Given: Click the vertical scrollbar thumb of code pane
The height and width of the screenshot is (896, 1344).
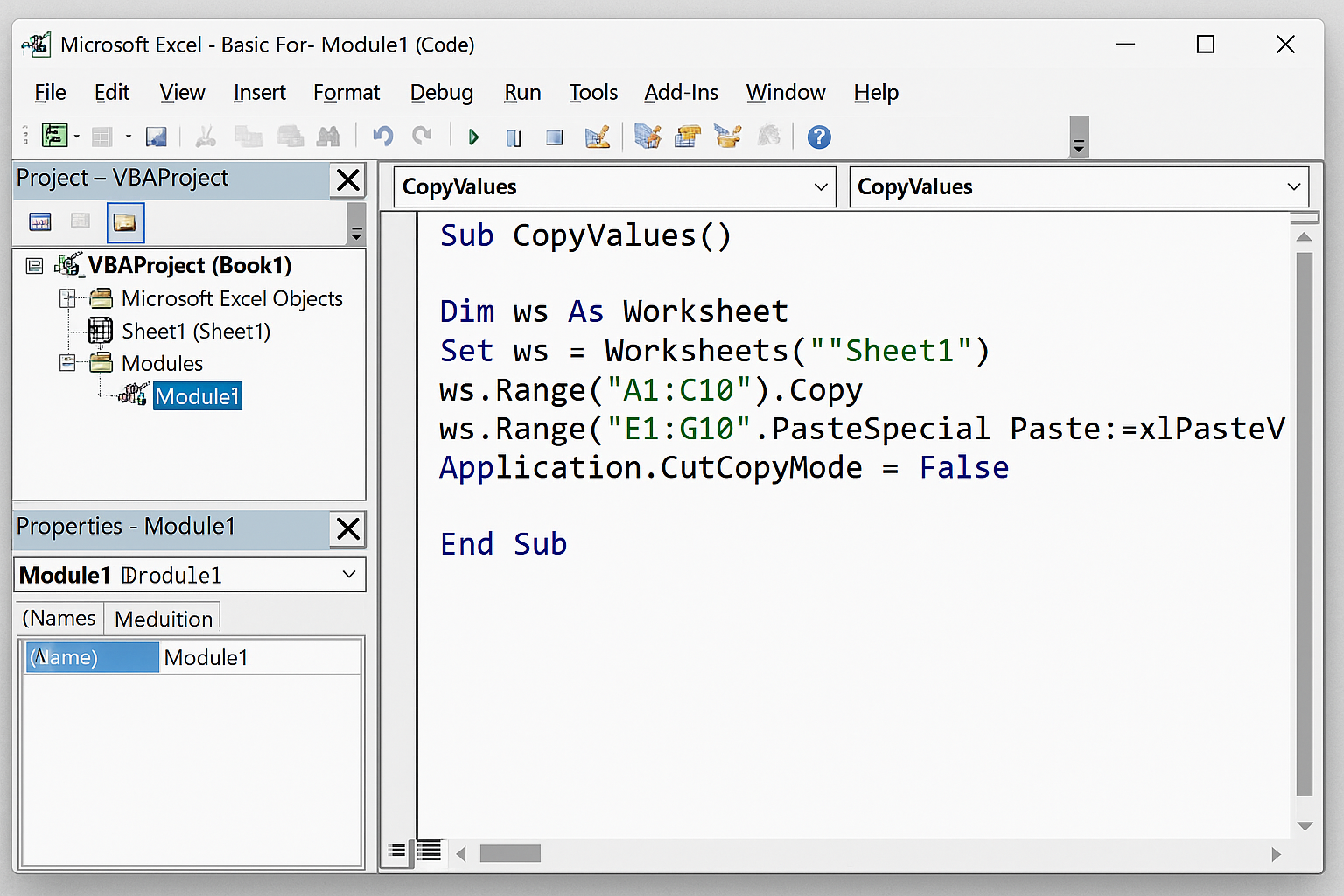Looking at the screenshot, I should [1305, 524].
